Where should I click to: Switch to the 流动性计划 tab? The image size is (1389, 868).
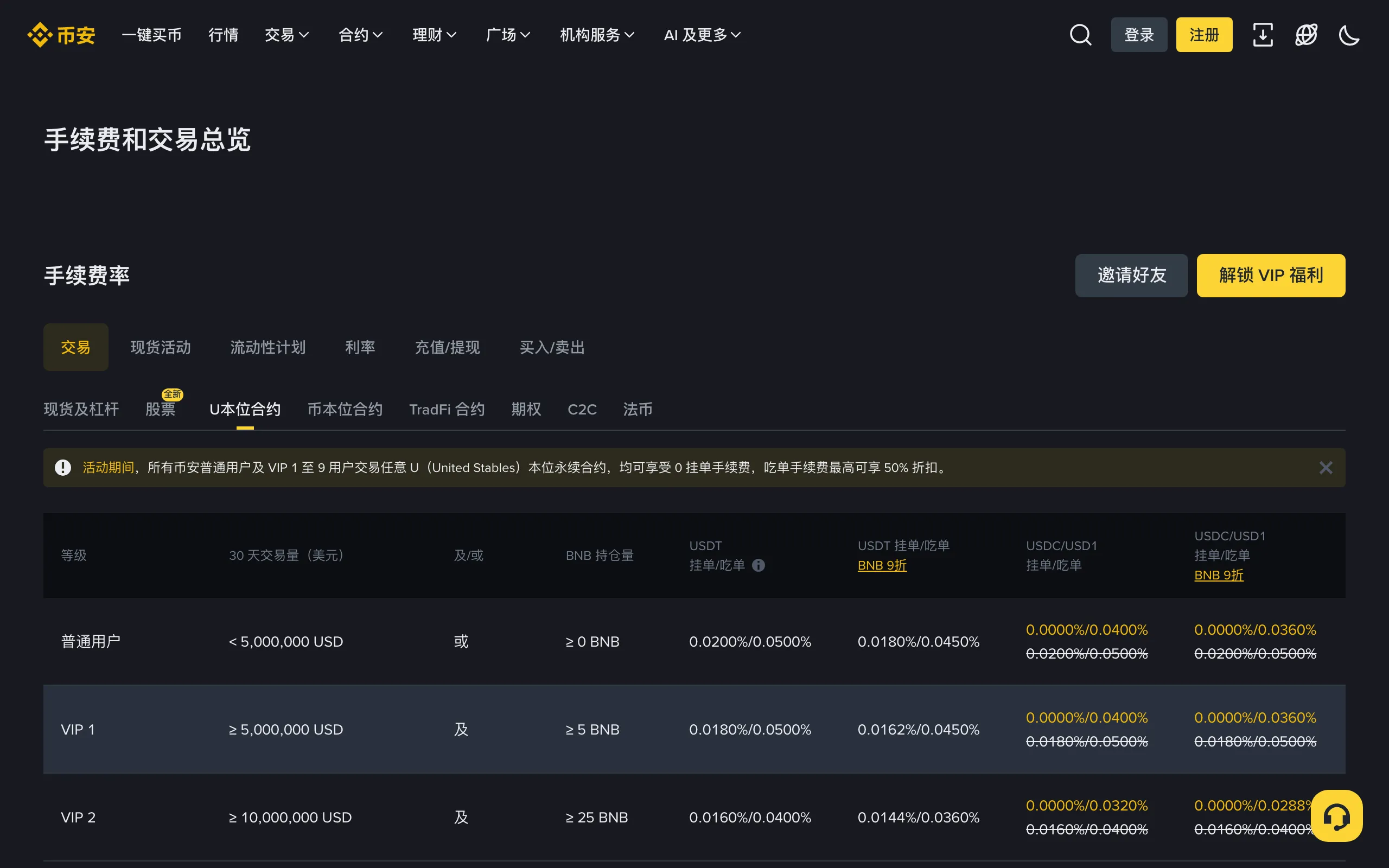click(268, 347)
